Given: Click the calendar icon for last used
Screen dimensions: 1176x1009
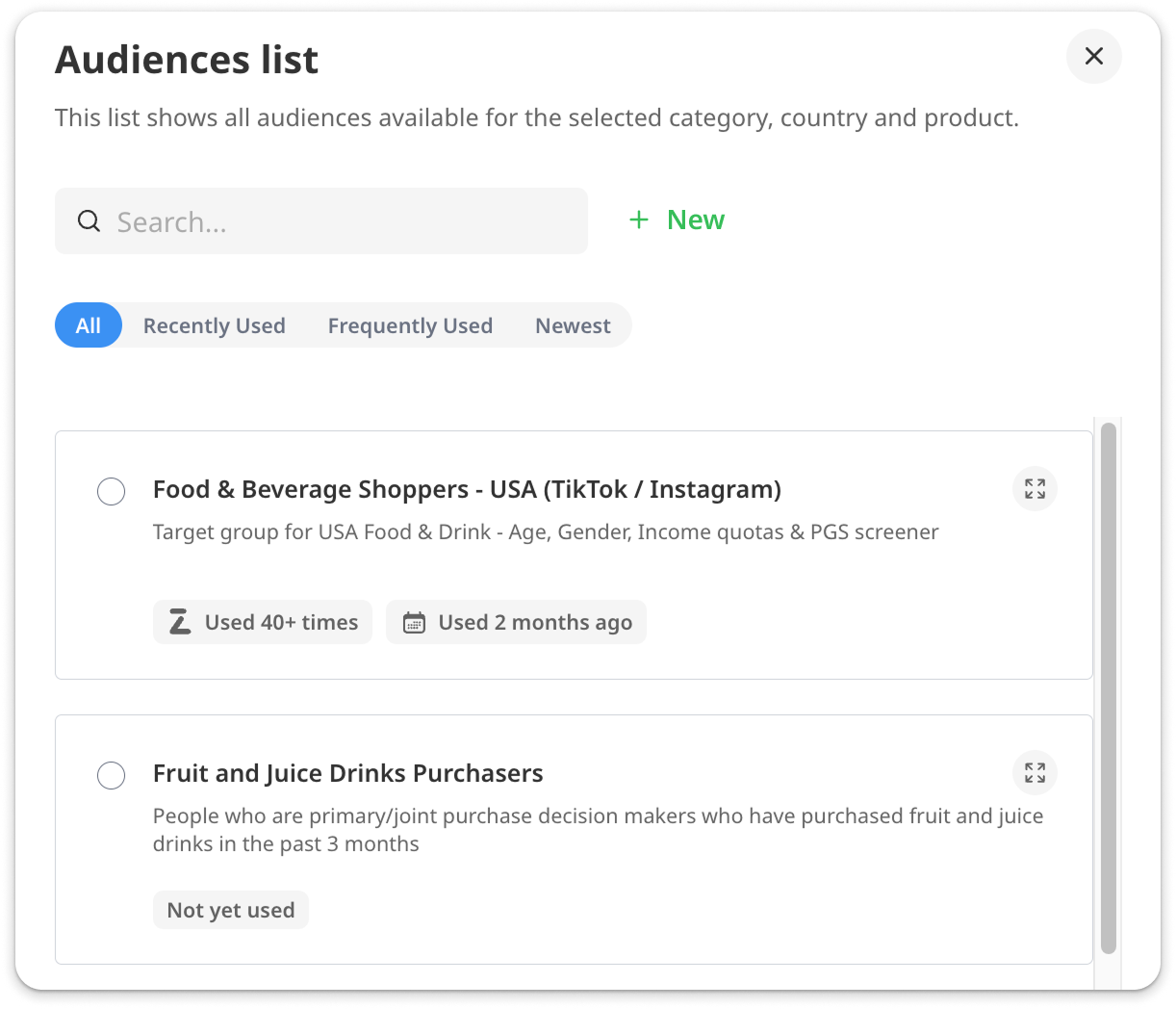Looking at the screenshot, I should coord(414,623).
